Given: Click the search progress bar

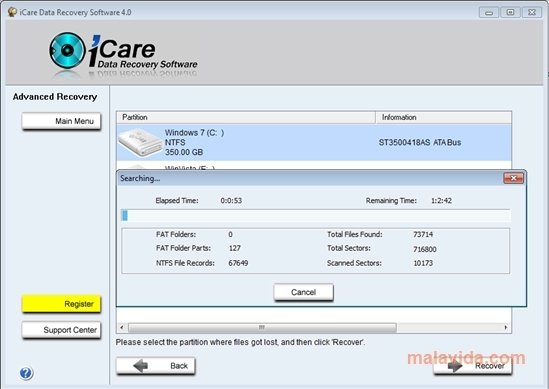Looking at the screenshot, I should (x=315, y=216).
